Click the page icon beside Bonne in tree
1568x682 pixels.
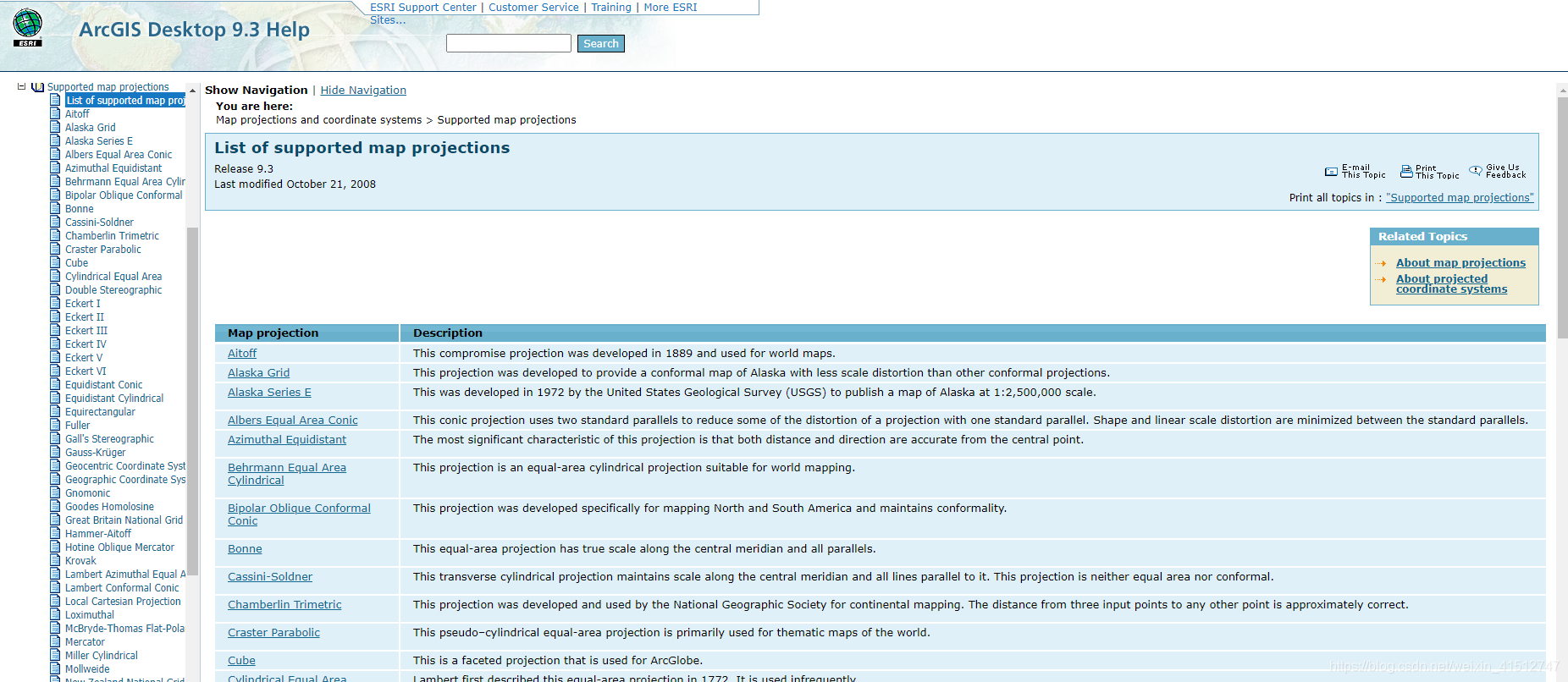point(55,208)
